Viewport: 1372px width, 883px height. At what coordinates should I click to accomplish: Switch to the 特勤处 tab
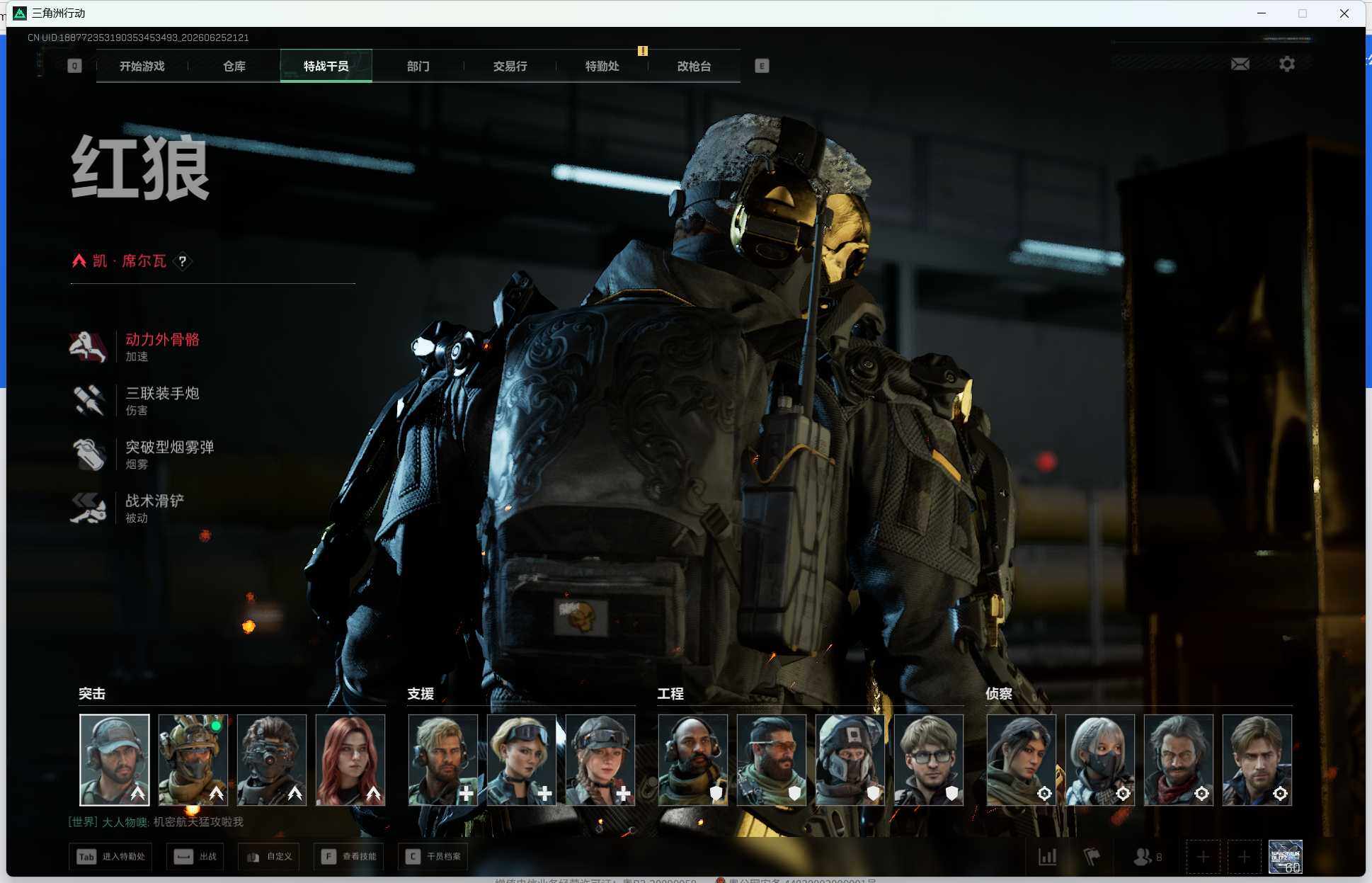pyautogui.click(x=602, y=66)
